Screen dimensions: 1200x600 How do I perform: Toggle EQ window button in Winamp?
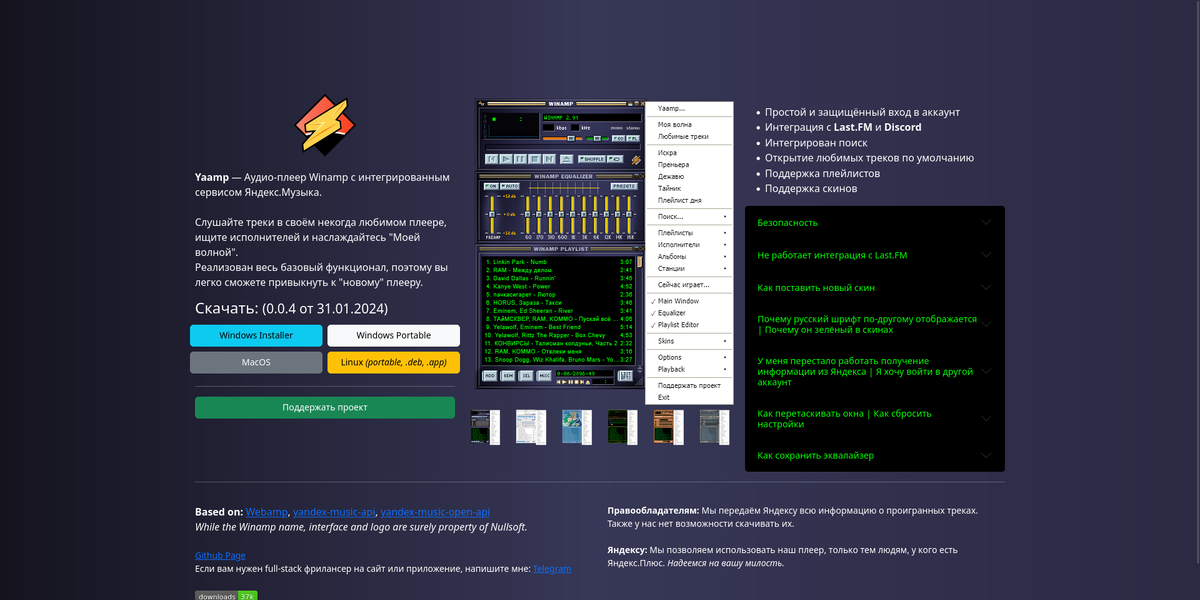618,138
